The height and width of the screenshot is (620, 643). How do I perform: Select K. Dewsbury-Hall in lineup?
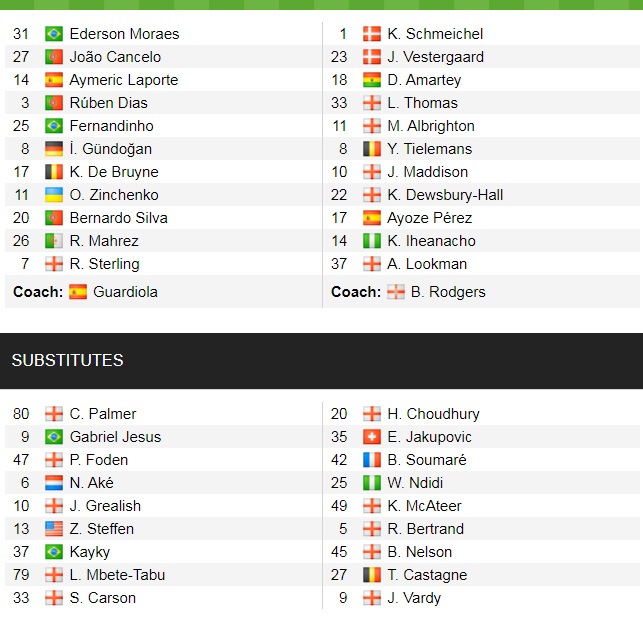445,195
